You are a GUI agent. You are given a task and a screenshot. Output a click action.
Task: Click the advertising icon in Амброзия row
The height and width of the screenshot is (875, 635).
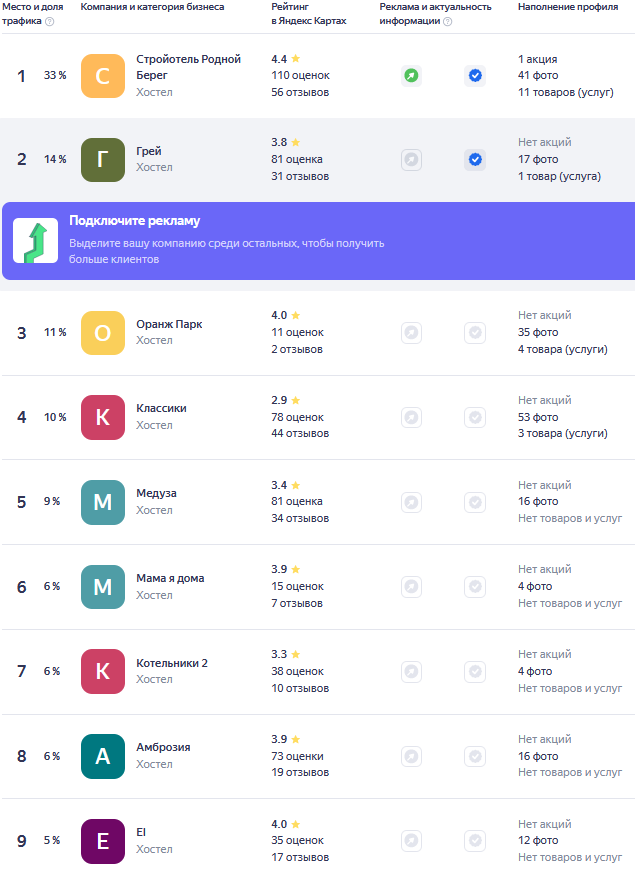click(411, 756)
